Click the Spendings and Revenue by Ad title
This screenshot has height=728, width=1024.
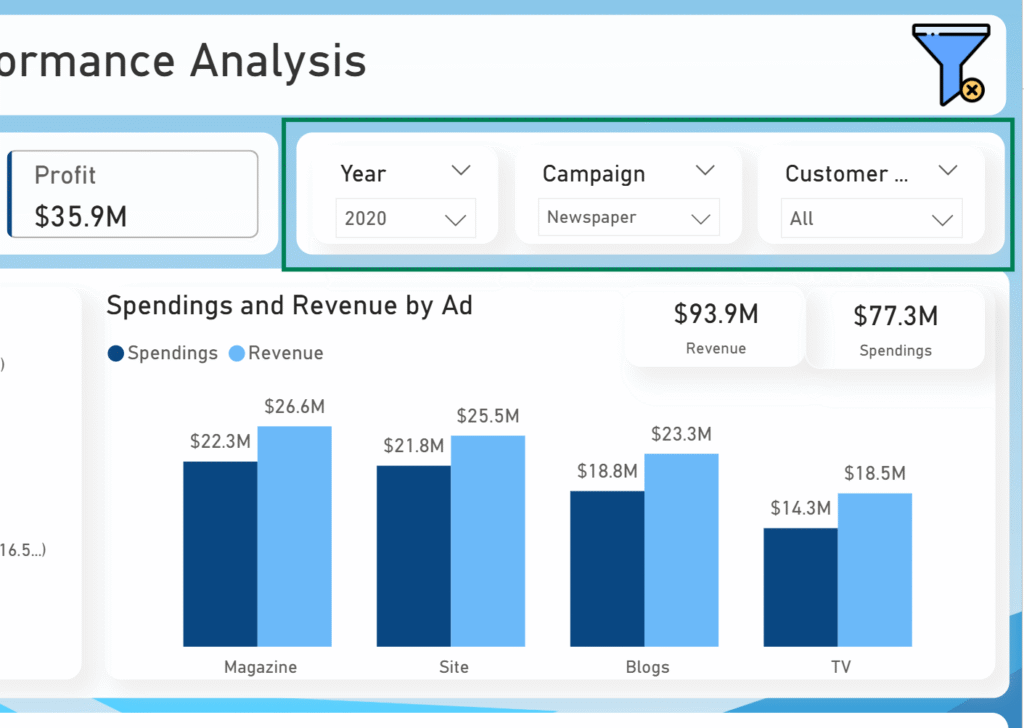pos(289,306)
